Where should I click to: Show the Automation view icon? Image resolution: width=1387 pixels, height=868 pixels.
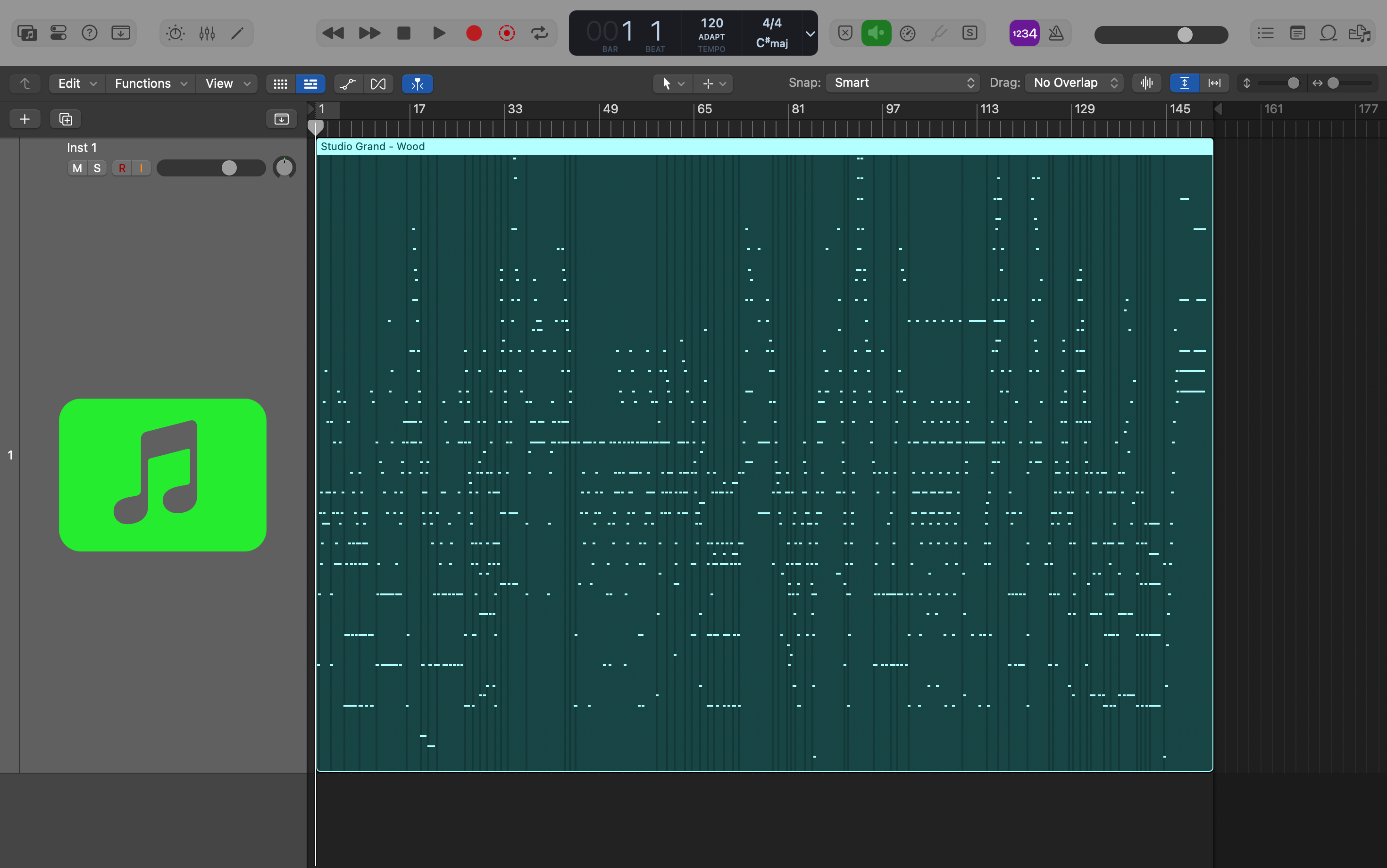pos(348,84)
